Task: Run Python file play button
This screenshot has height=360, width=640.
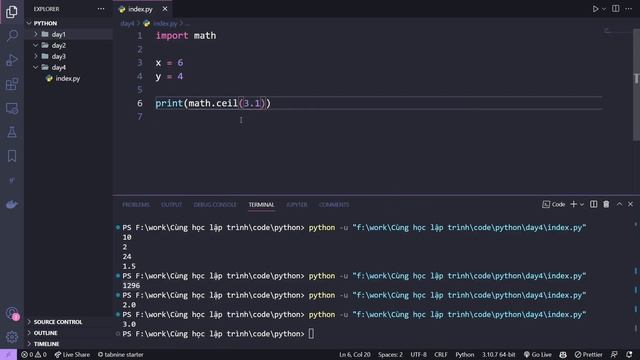Action: click(596, 9)
